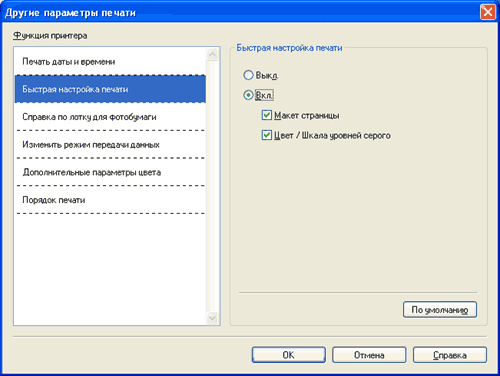Open help via Справка button
The width and height of the screenshot is (500, 376).
[450, 355]
